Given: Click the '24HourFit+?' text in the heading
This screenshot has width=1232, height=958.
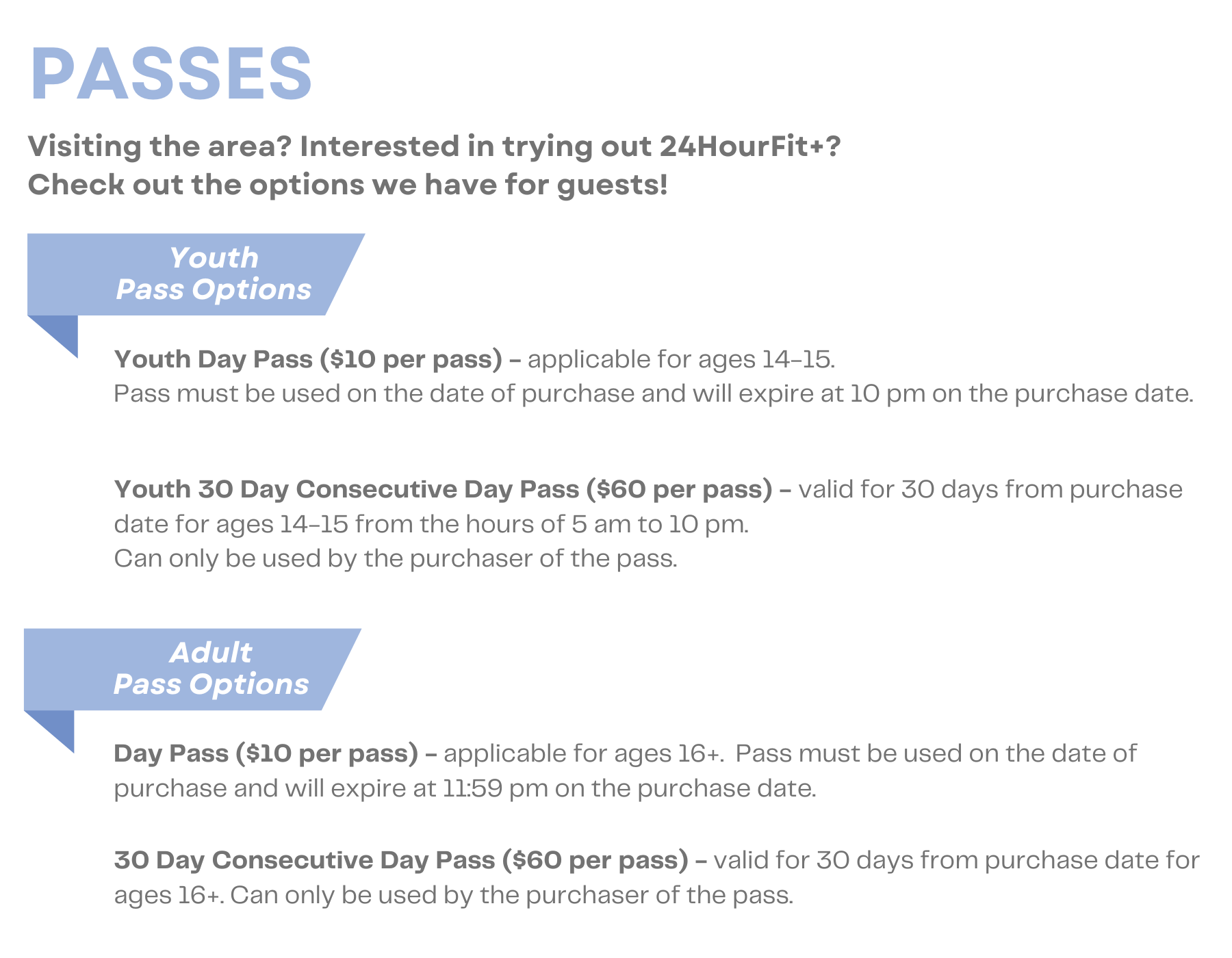Looking at the screenshot, I should 750,146.
